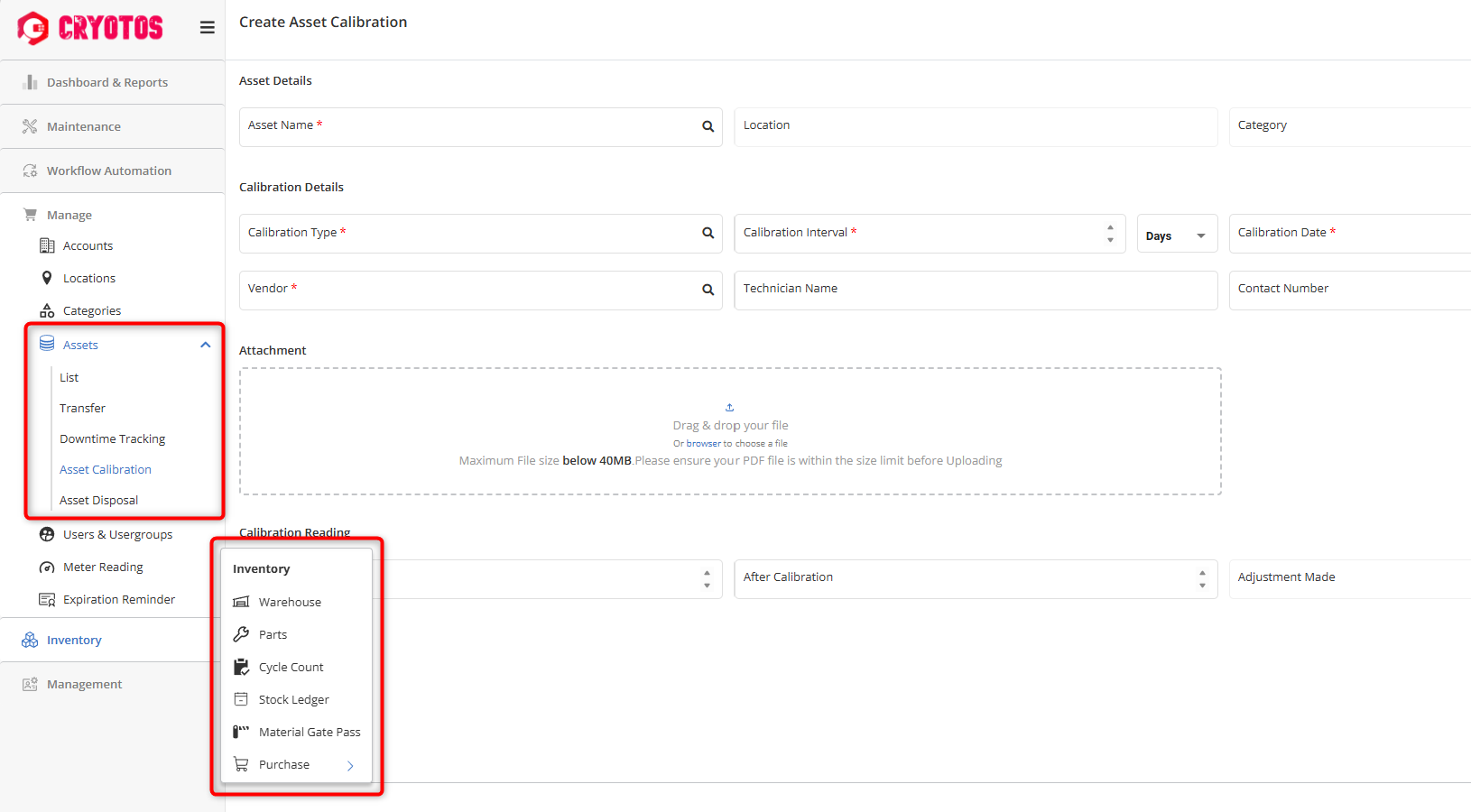Click the upload icon in attachment area

(729, 408)
